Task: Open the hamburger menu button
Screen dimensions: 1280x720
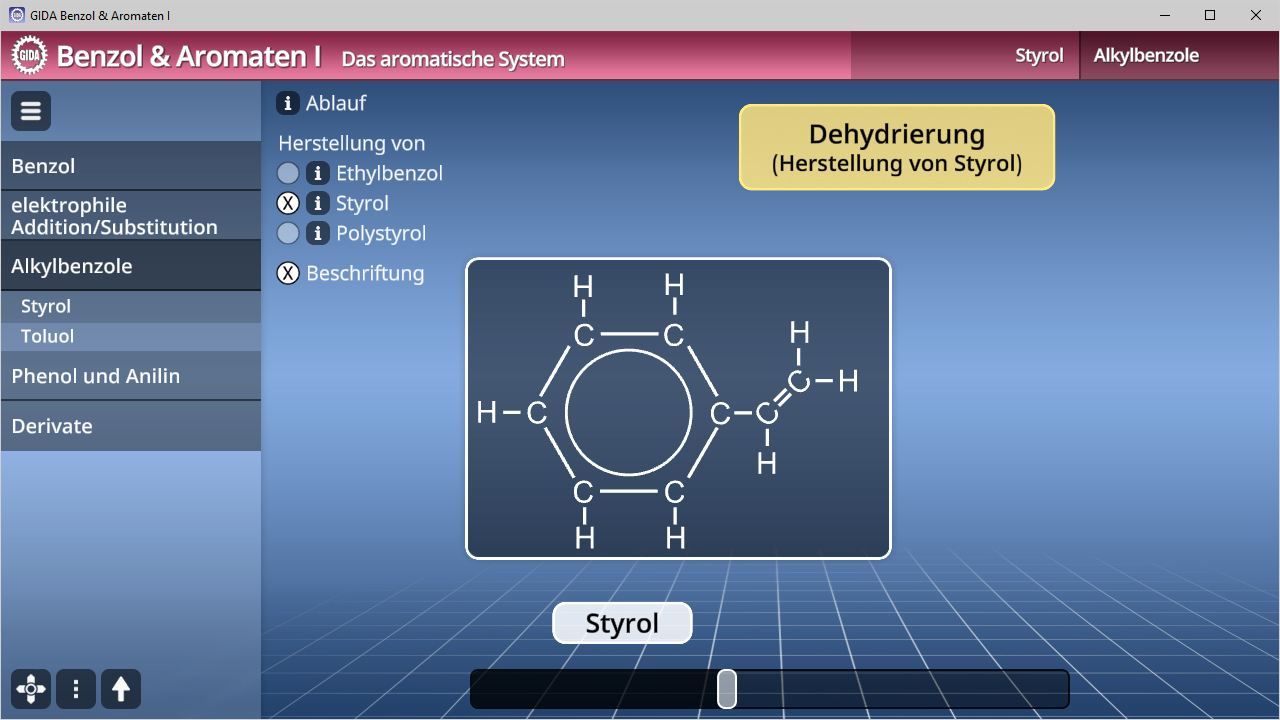Action: click(31, 111)
